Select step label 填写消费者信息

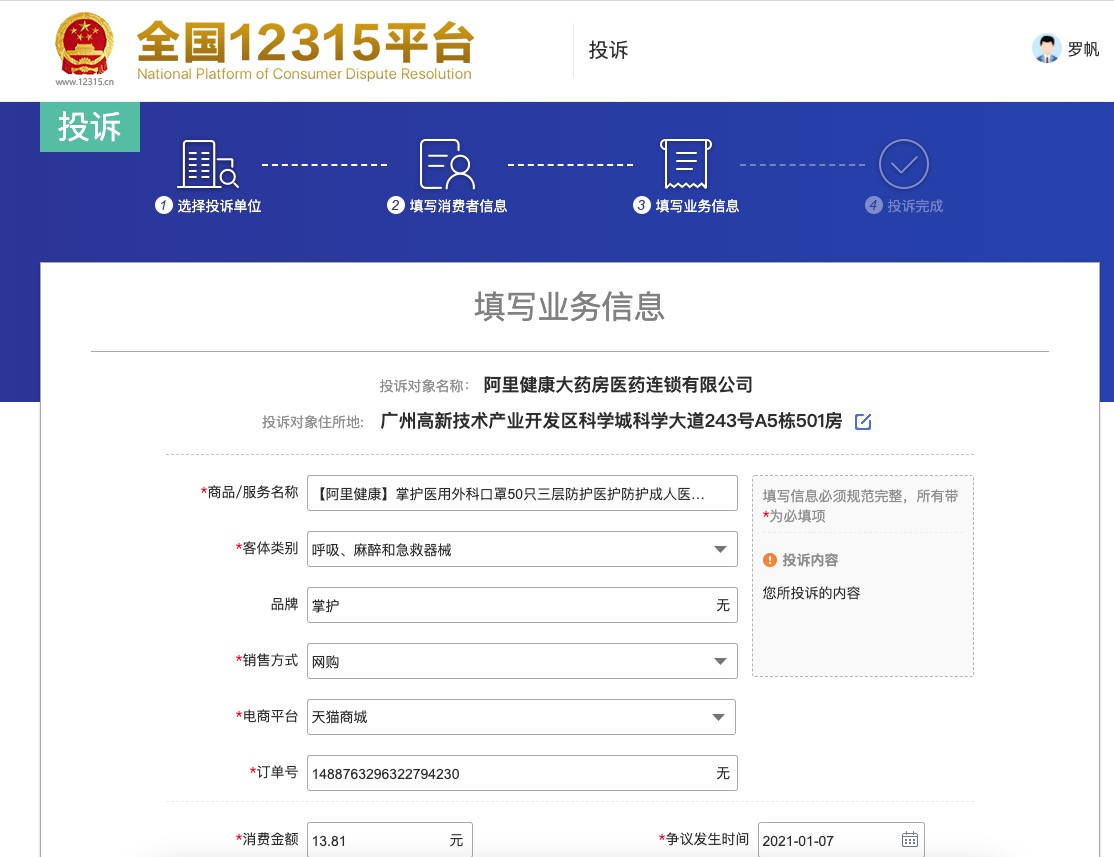tap(458, 206)
